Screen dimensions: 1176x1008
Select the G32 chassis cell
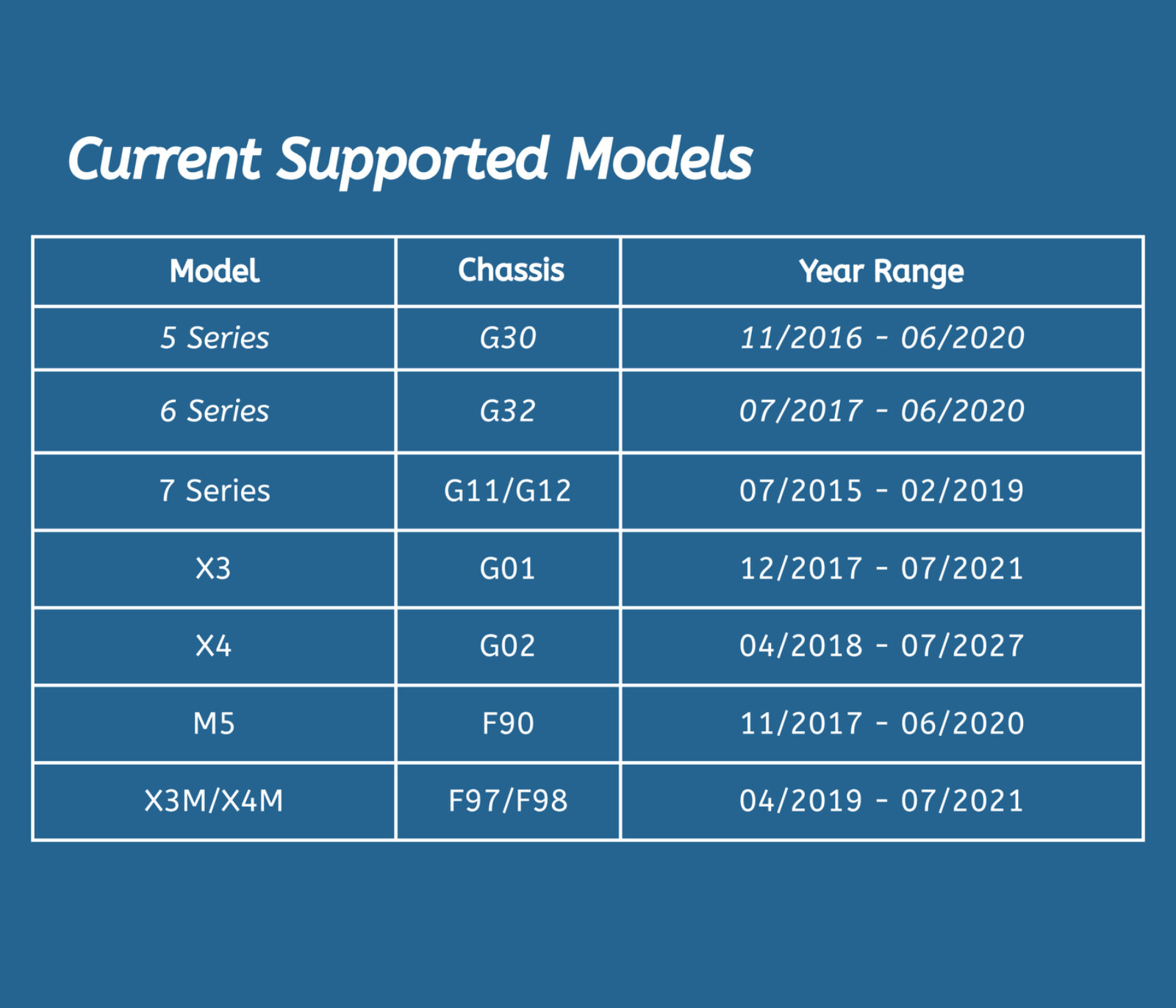point(508,411)
